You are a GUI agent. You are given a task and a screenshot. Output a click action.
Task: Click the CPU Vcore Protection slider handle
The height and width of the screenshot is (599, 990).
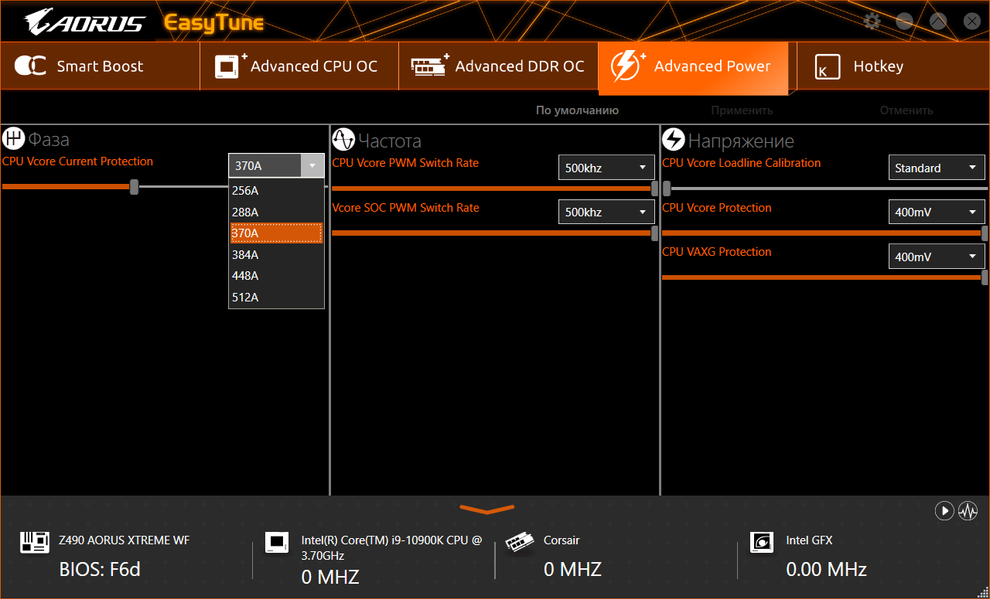[985, 233]
